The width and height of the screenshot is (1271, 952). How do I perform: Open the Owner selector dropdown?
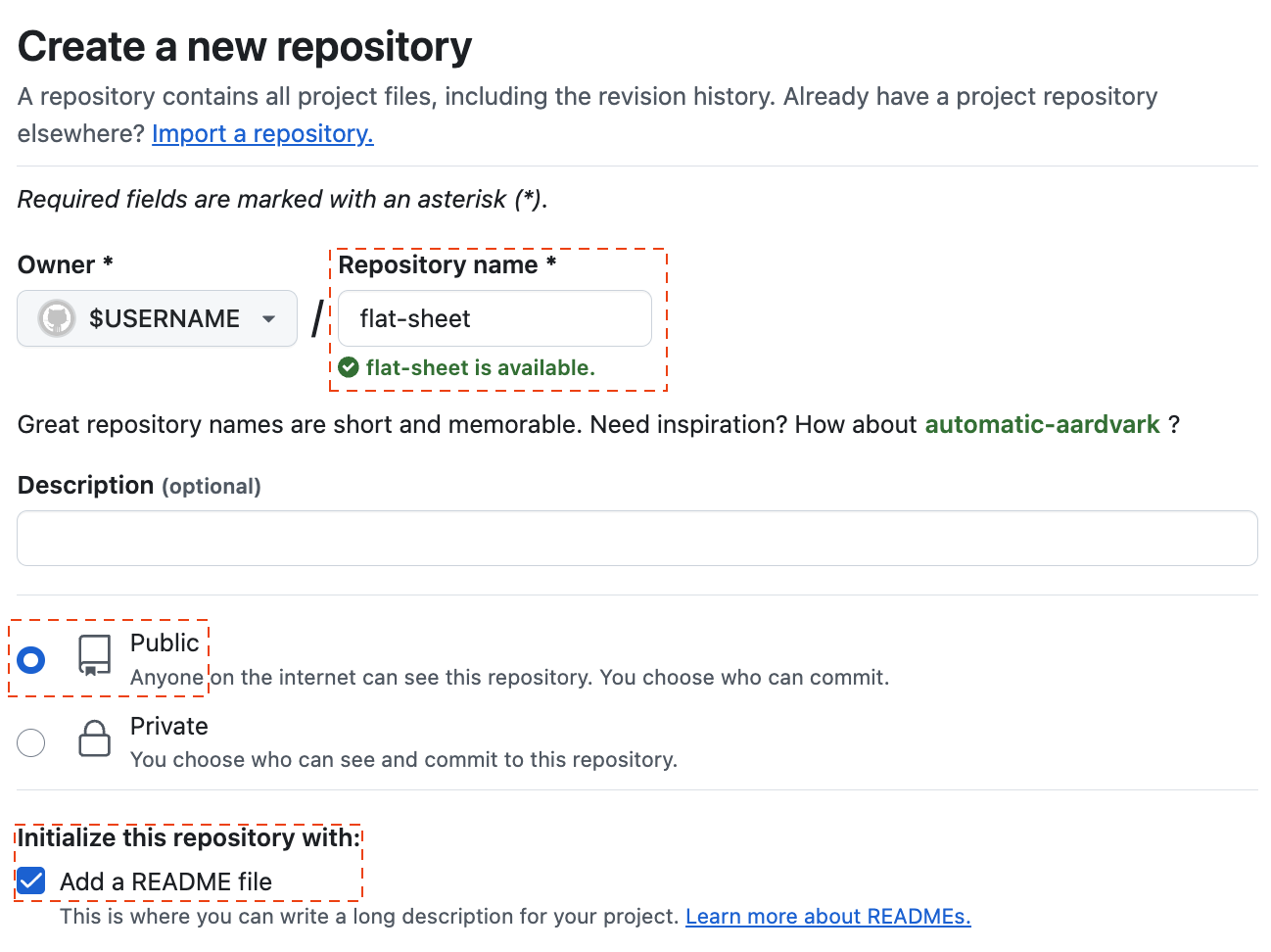coord(157,318)
